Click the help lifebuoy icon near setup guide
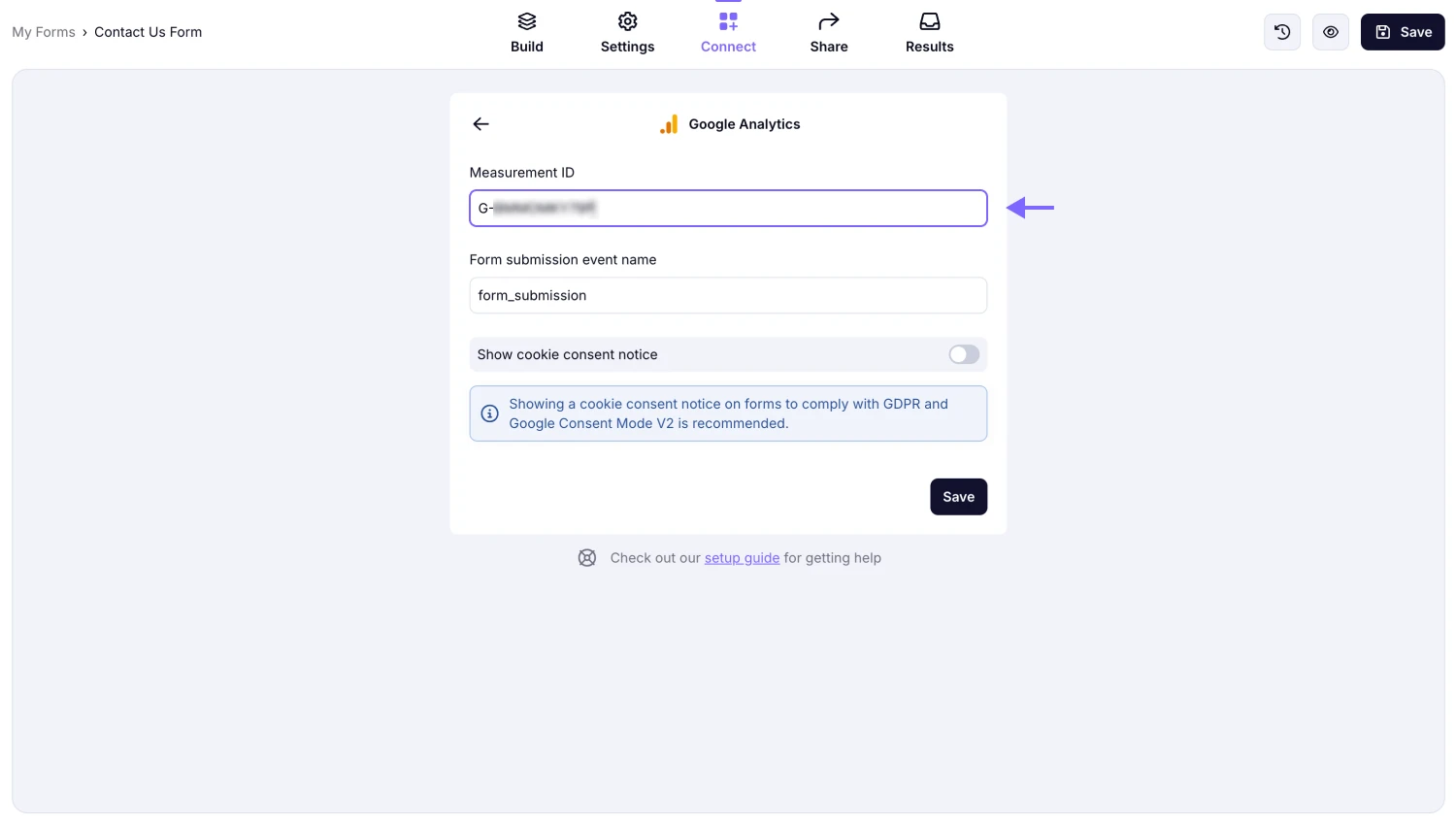This screenshot has width=1456, height=825. pos(587,557)
